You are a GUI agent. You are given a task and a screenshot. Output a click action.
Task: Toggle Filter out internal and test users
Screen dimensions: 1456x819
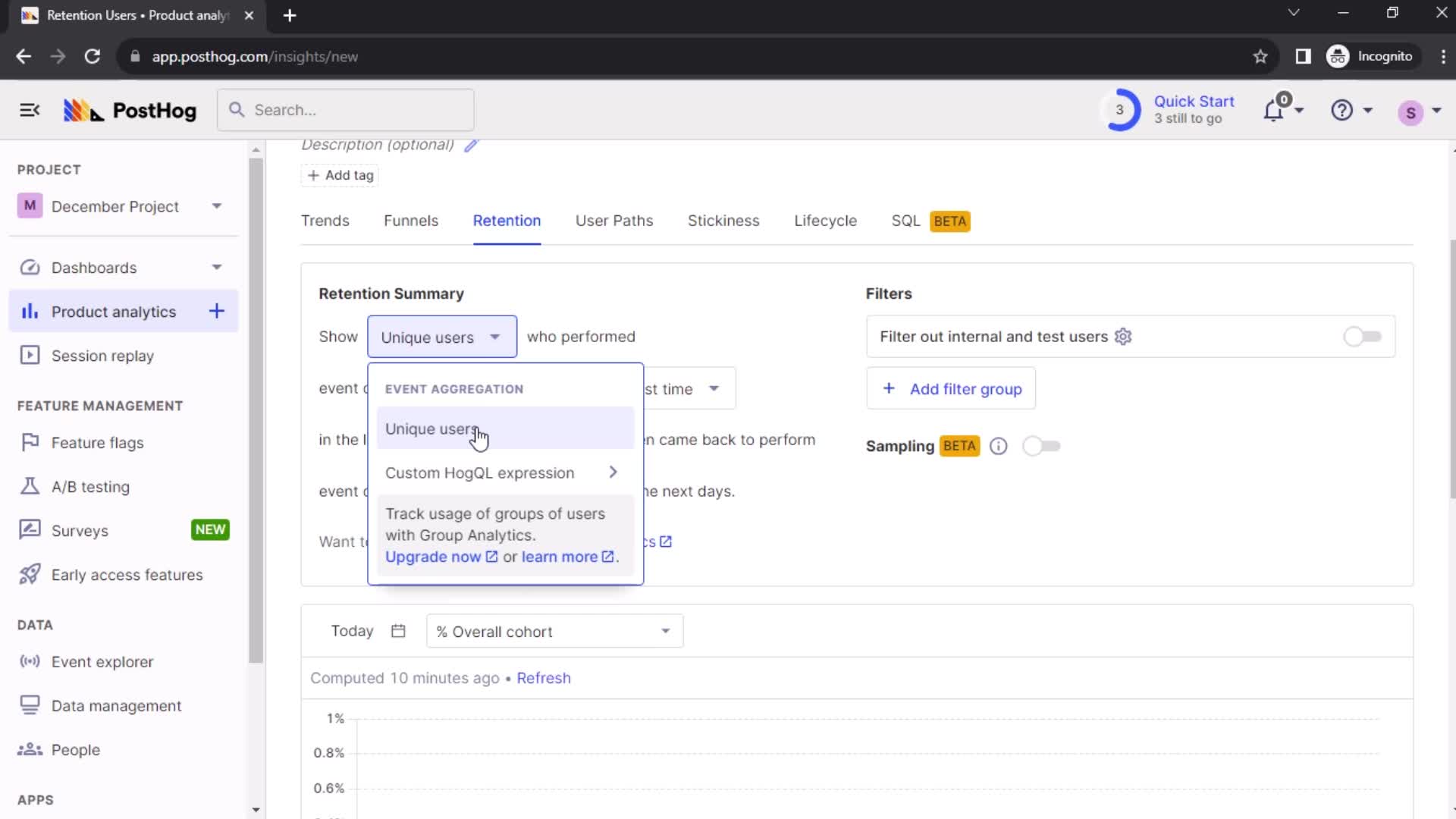pos(1362,337)
